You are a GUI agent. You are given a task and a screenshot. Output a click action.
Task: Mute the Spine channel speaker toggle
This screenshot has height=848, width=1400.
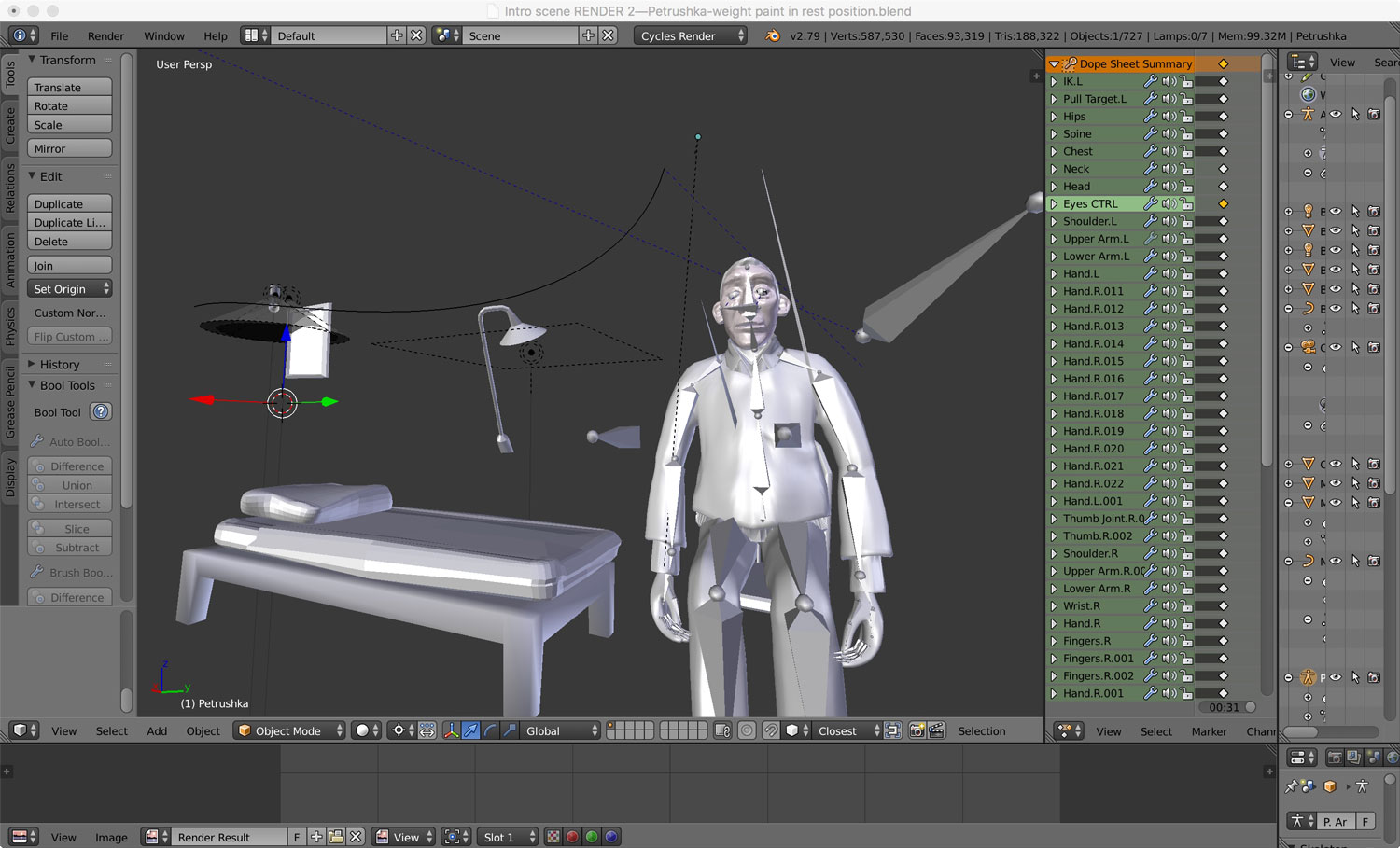point(1169,134)
